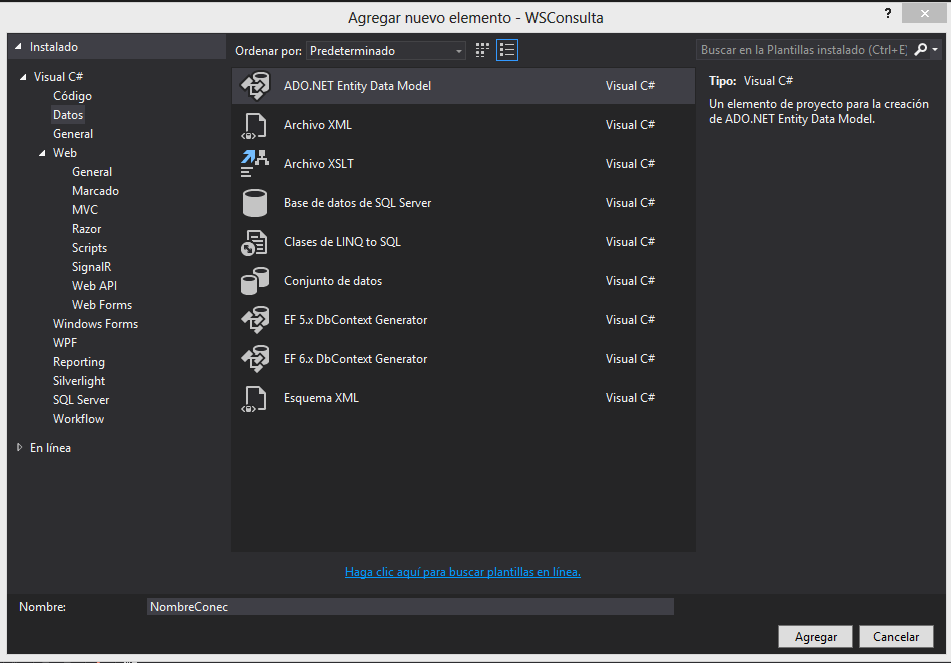Screen dimensions: 951x663
Task: Collapse the Visual C# tree node
Action: click(x=23, y=77)
